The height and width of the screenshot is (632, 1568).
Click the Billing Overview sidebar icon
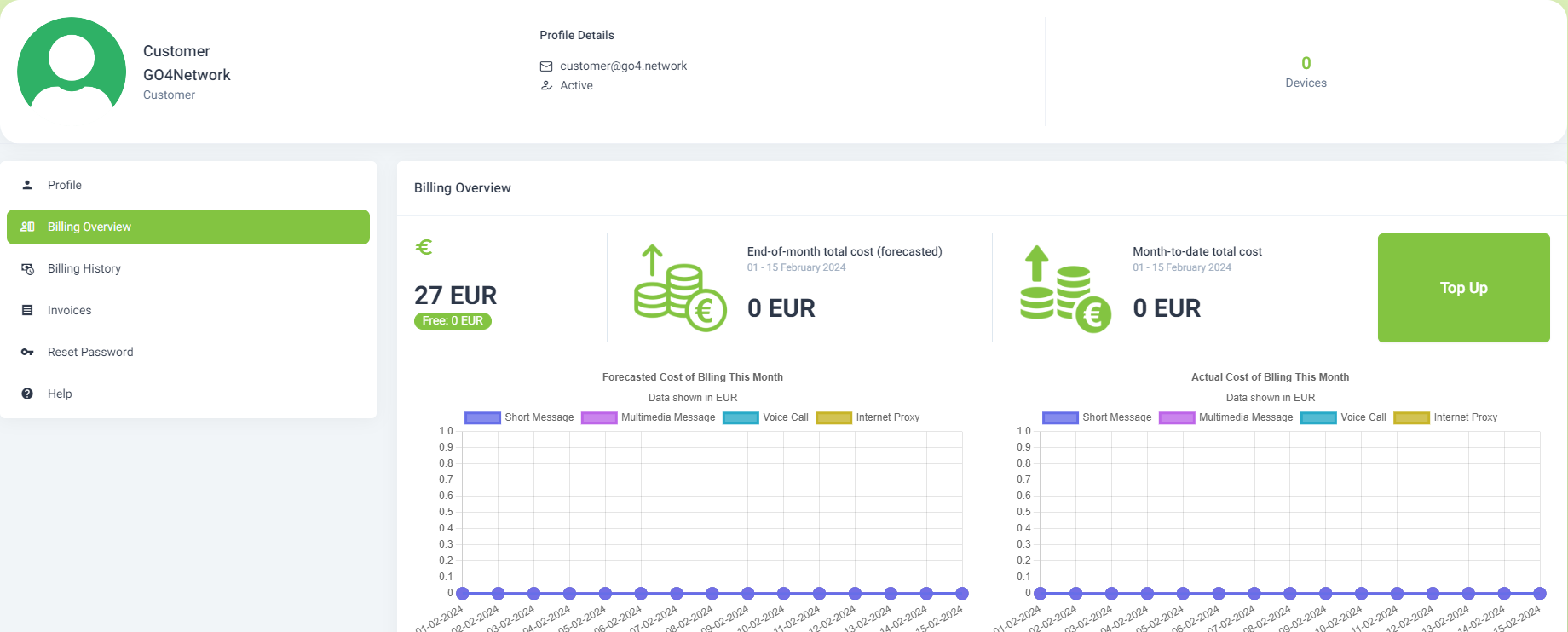point(27,227)
